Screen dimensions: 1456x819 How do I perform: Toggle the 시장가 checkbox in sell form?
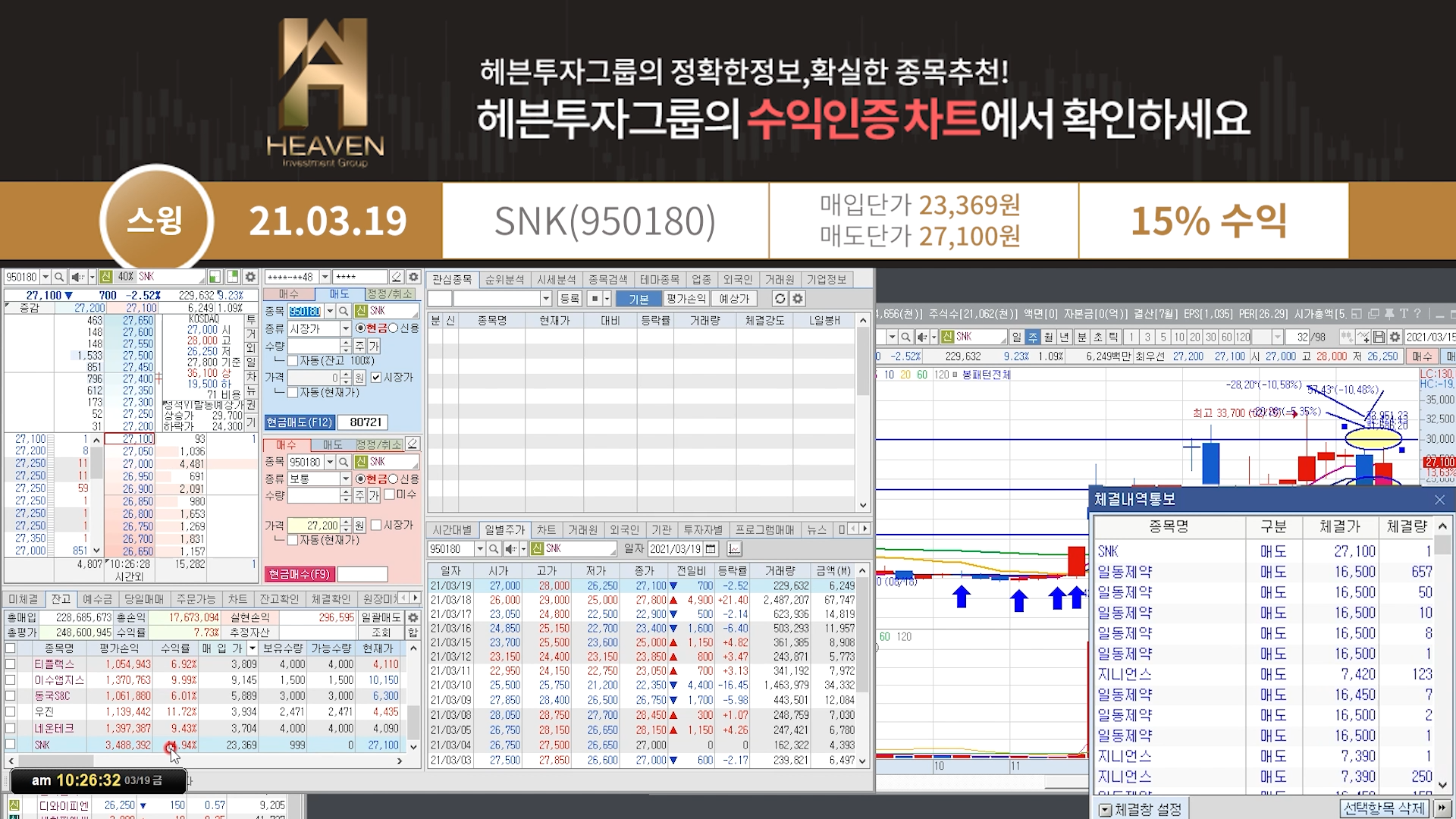tap(376, 377)
